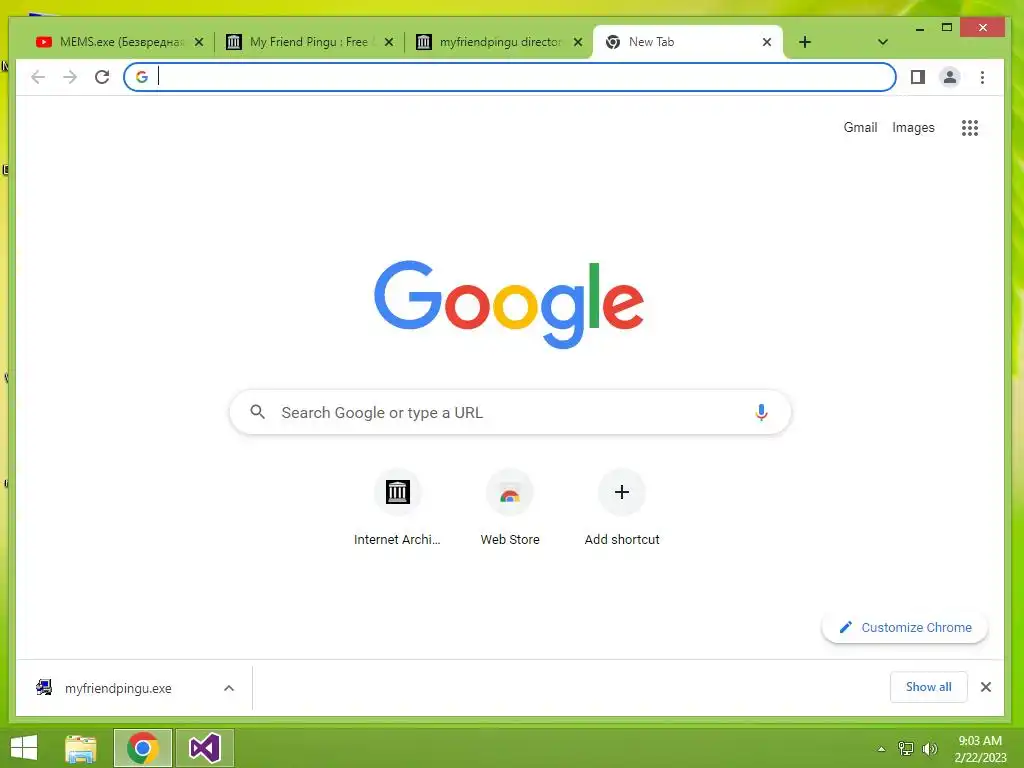
Task: Go back using the back arrow
Action: (x=38, y=77)
